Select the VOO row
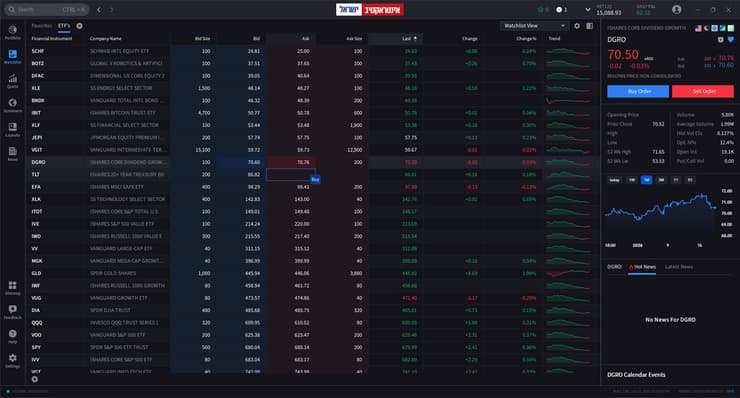 pos(312,335)
